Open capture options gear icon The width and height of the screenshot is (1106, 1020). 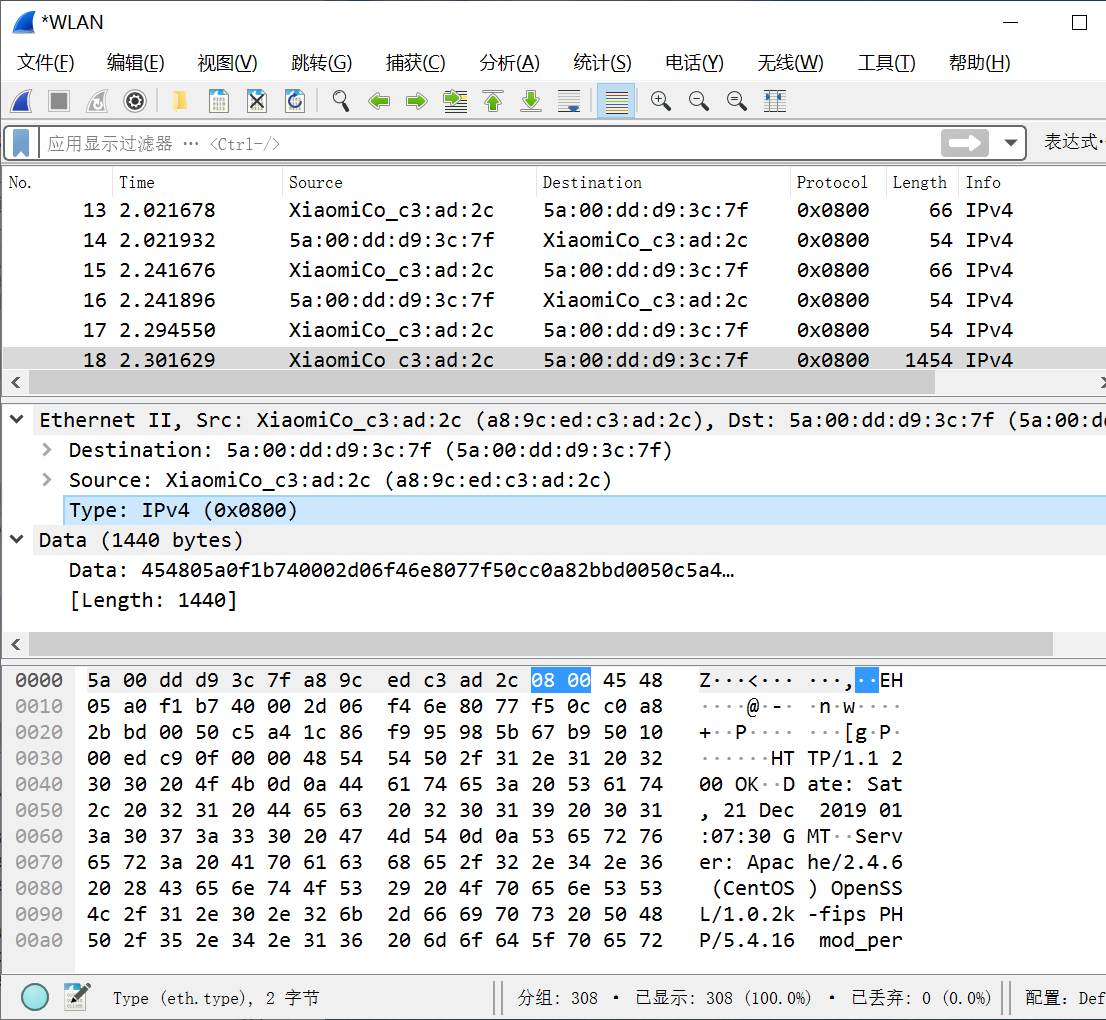[135, 101]
